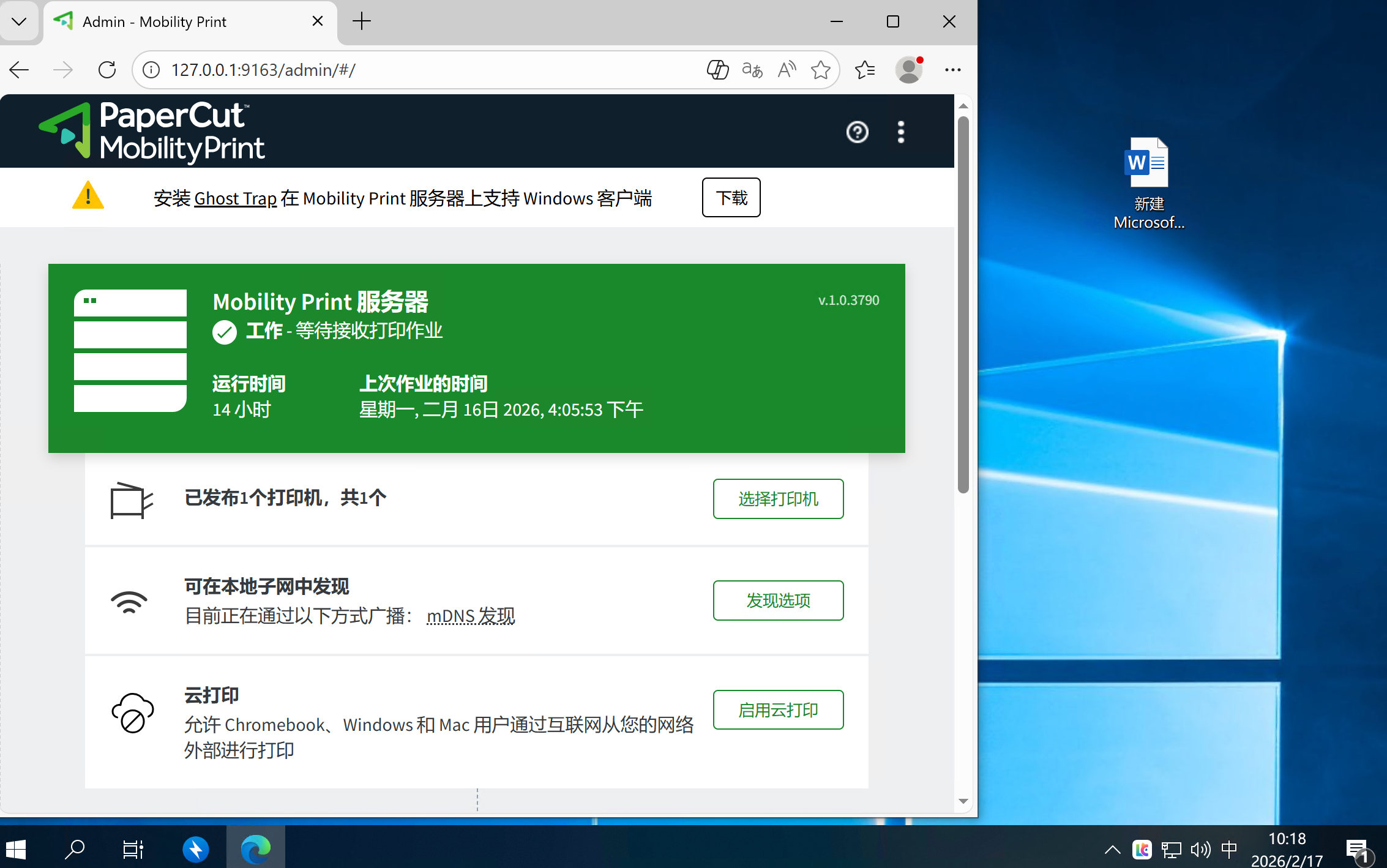The height and width of the screenshot is (868, 1387).
Task: Click the Ghost Trap link
Action: (x=235, y=198)
